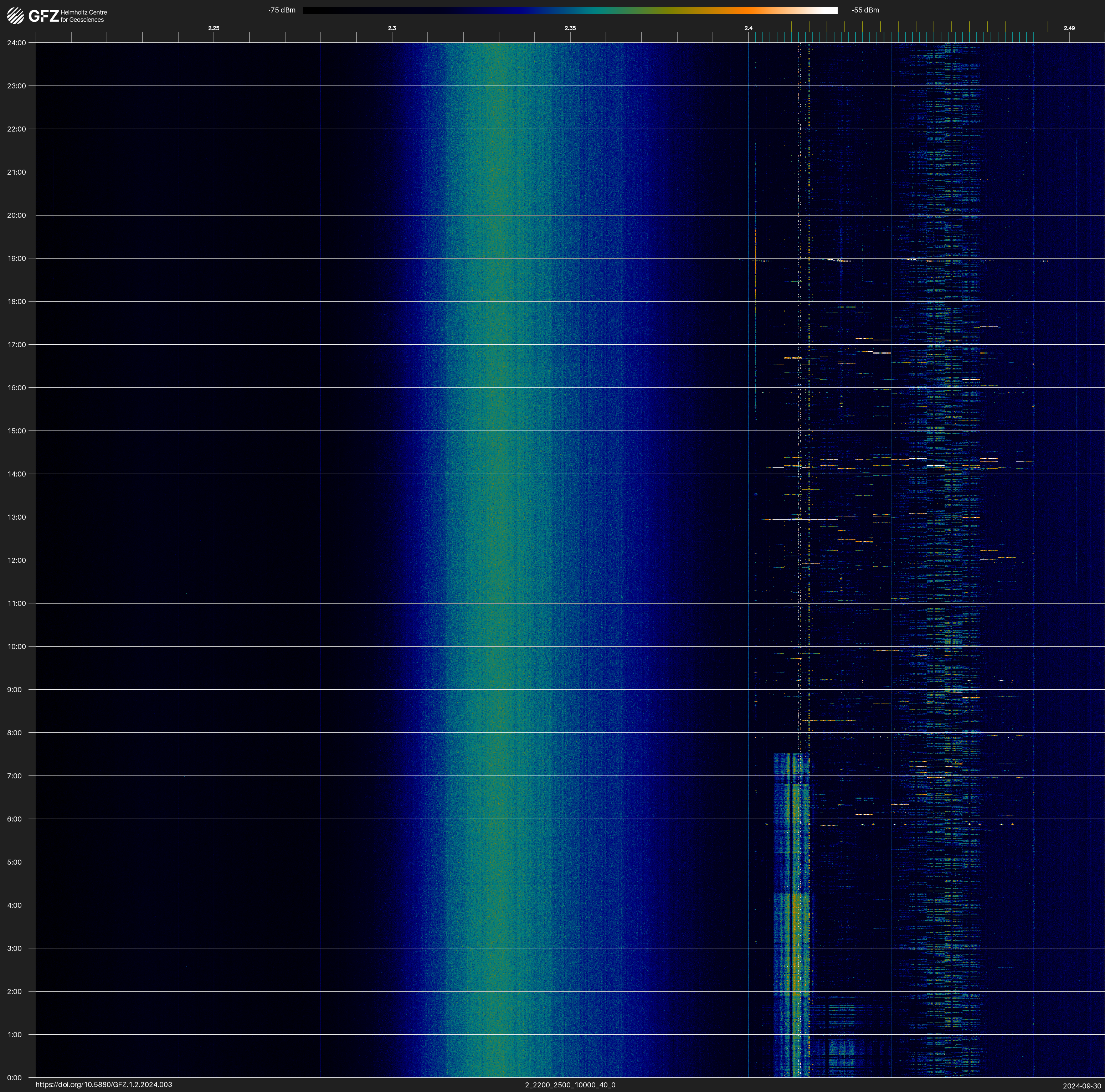
Task: Open the doi.org GFZ dataset link
Action: [x=103, y=1085]
